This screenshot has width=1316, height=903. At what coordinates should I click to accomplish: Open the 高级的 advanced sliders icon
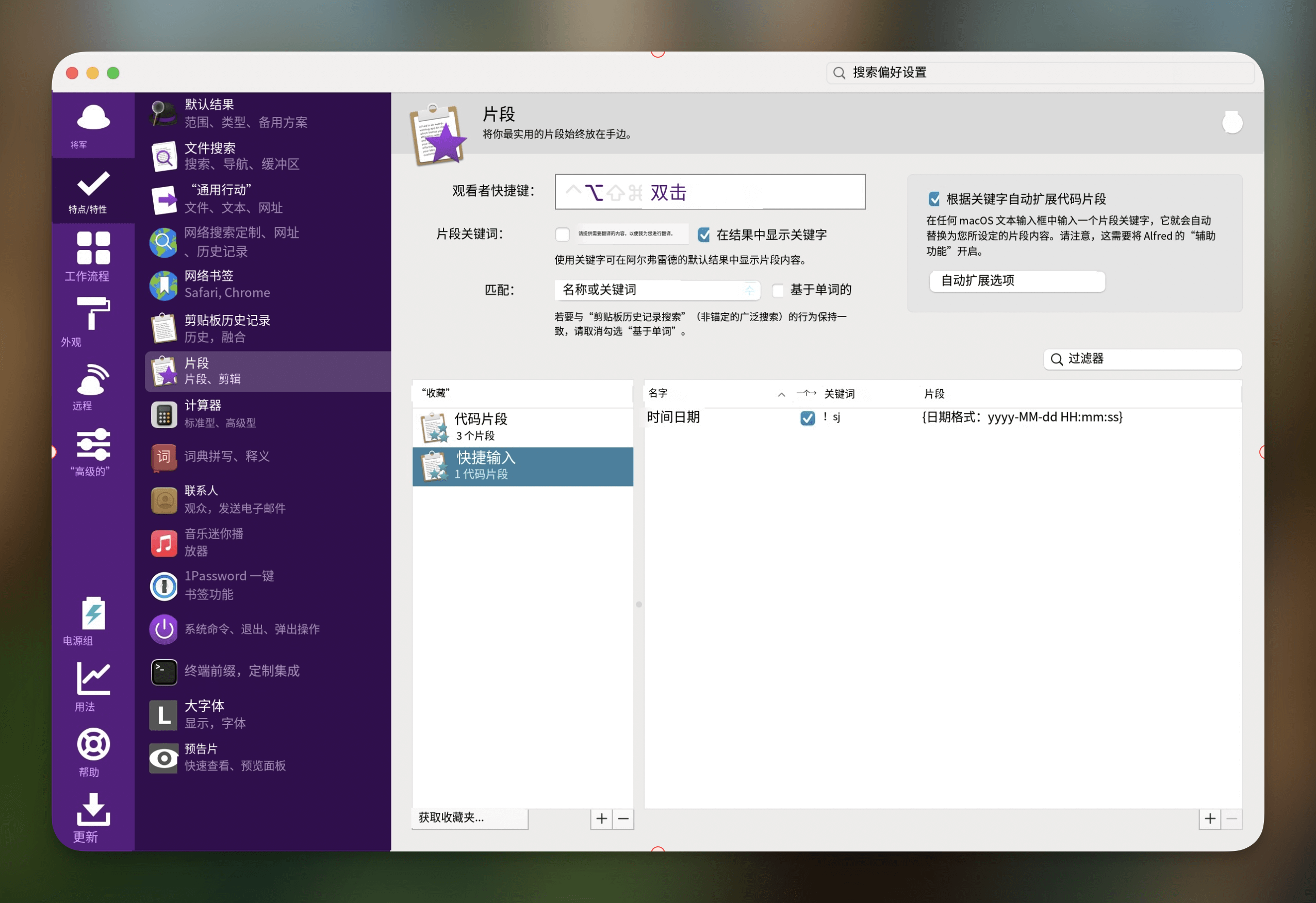point(93,444)
